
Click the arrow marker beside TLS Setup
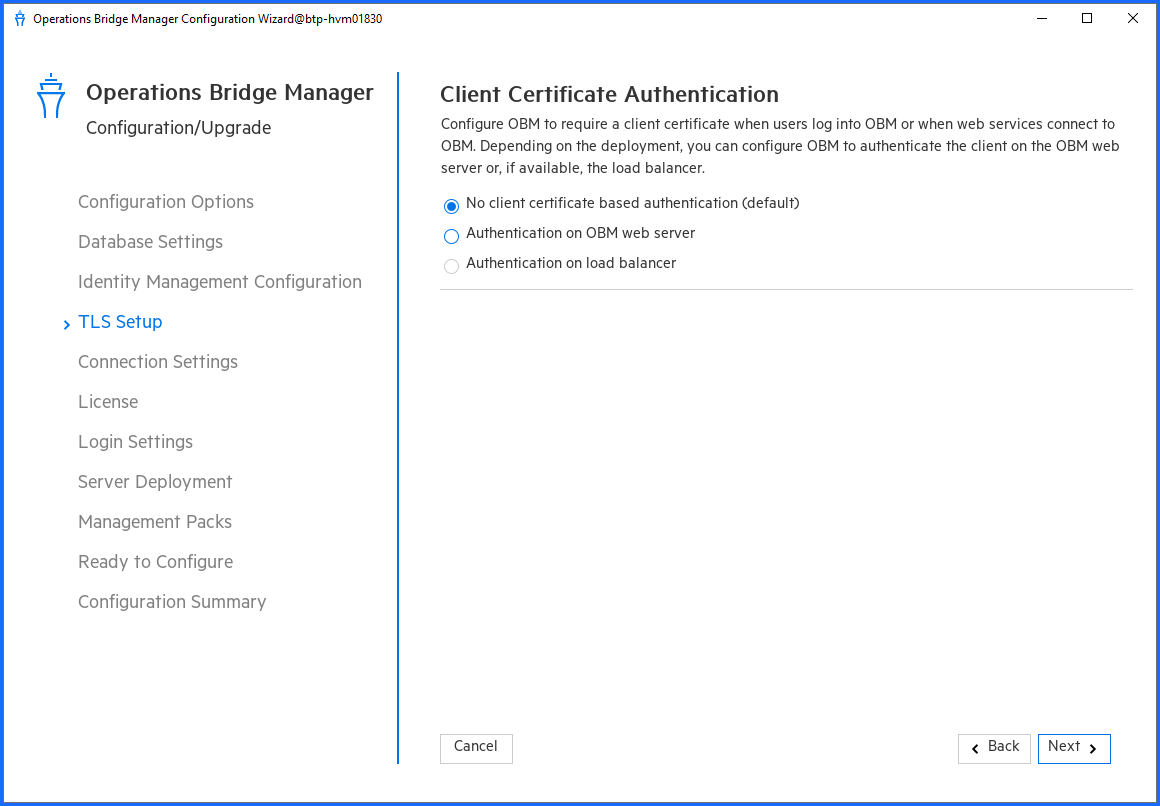tap(67, 324)
